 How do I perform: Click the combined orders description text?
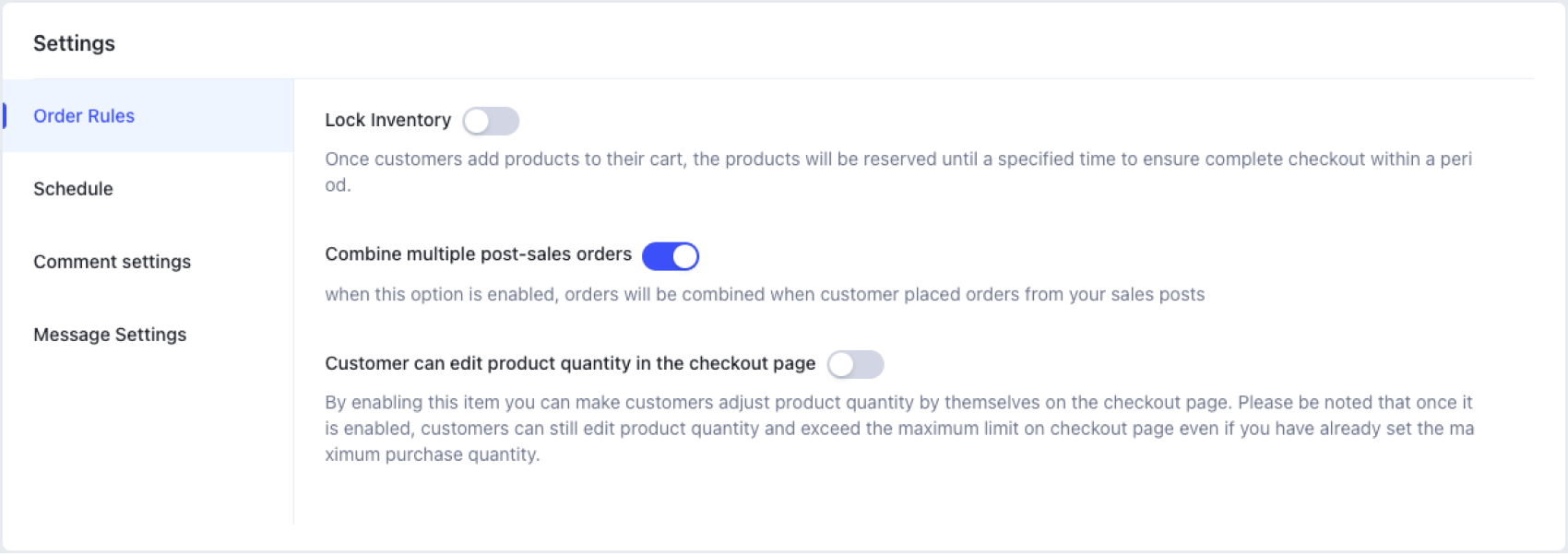click(764, 295)
